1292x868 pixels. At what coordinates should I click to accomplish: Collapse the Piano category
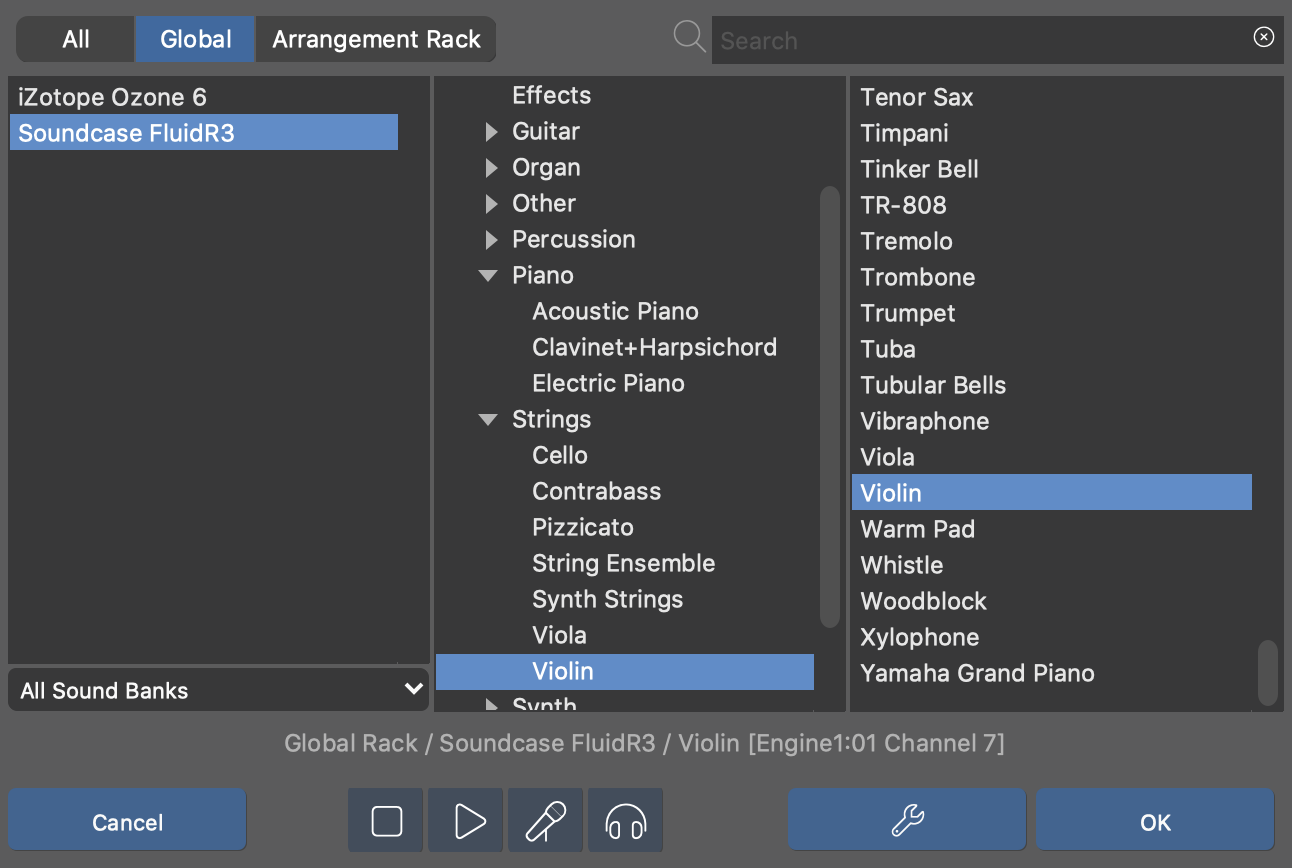click(x=488, y=276)
